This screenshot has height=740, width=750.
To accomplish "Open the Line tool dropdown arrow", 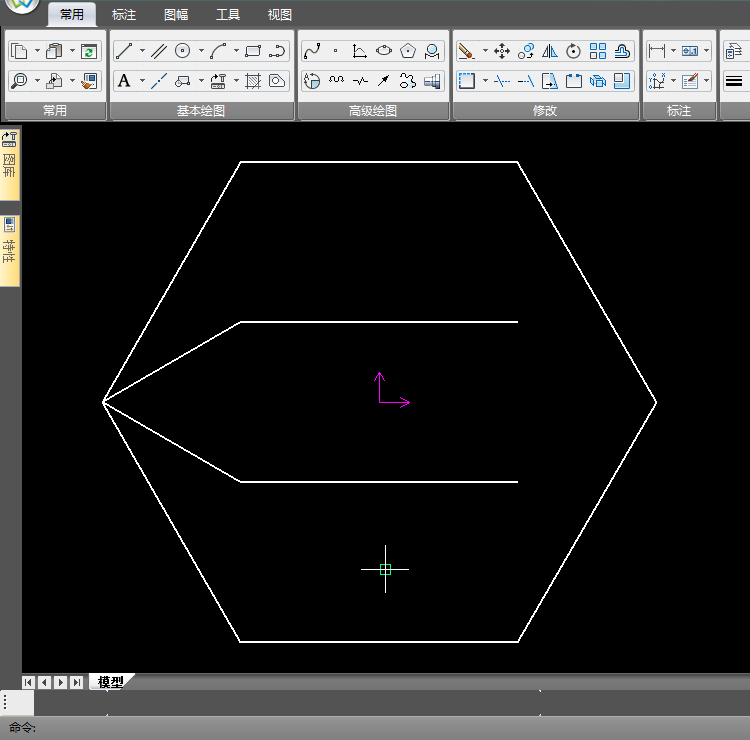I will [x=142, y=50].
